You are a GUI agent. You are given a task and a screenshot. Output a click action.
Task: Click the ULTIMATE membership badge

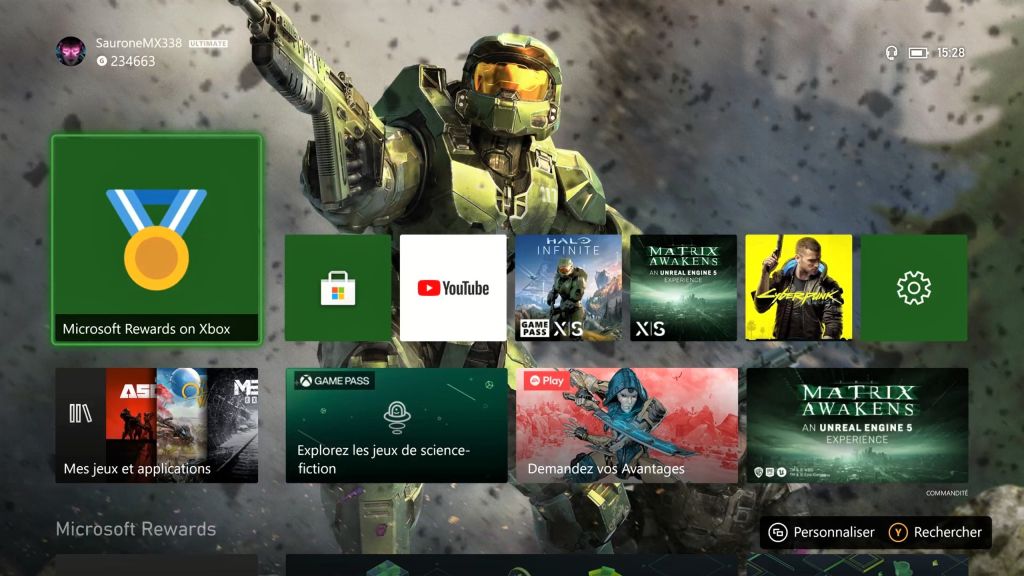coord(208,44)
